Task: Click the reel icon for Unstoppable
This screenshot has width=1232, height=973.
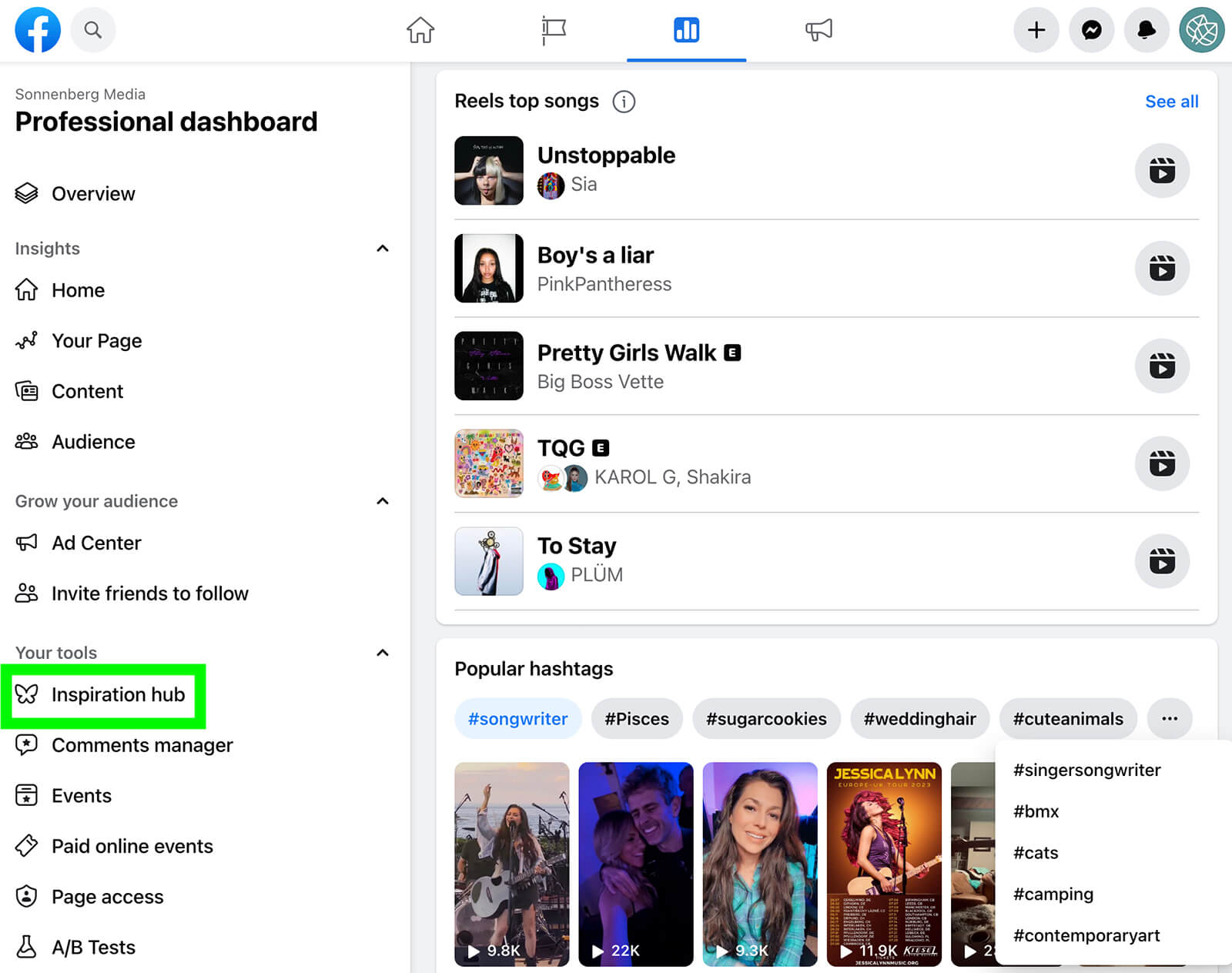Action: tap(1162, 170)
